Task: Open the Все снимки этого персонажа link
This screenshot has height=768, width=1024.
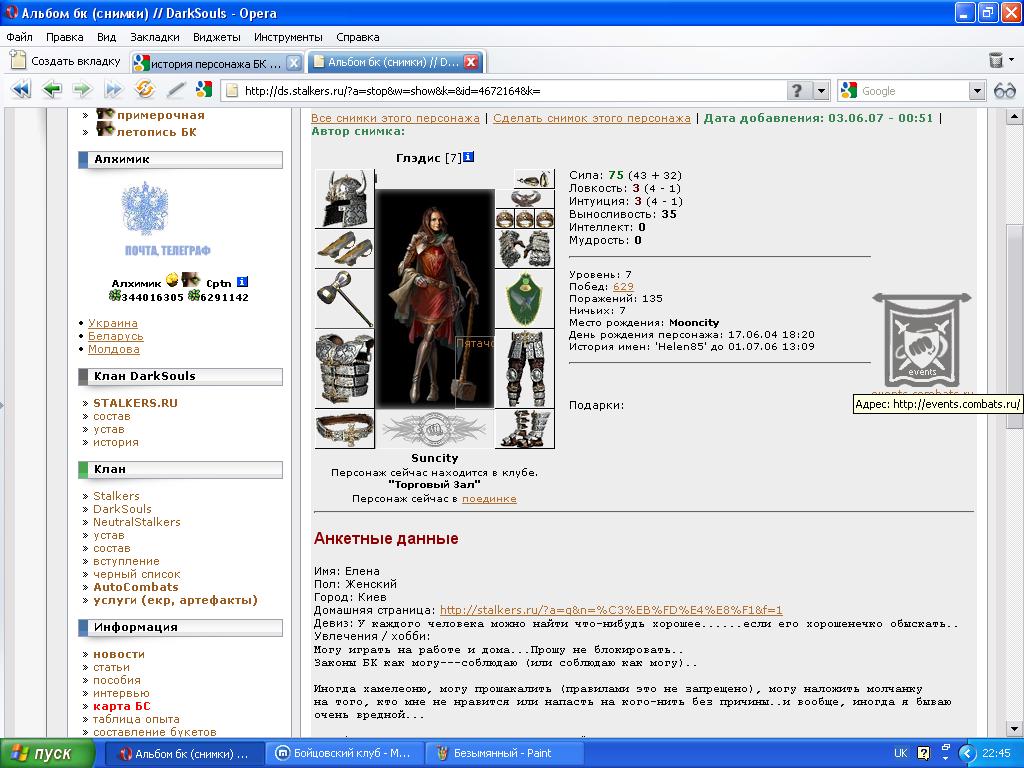Action: click(395, 118)
